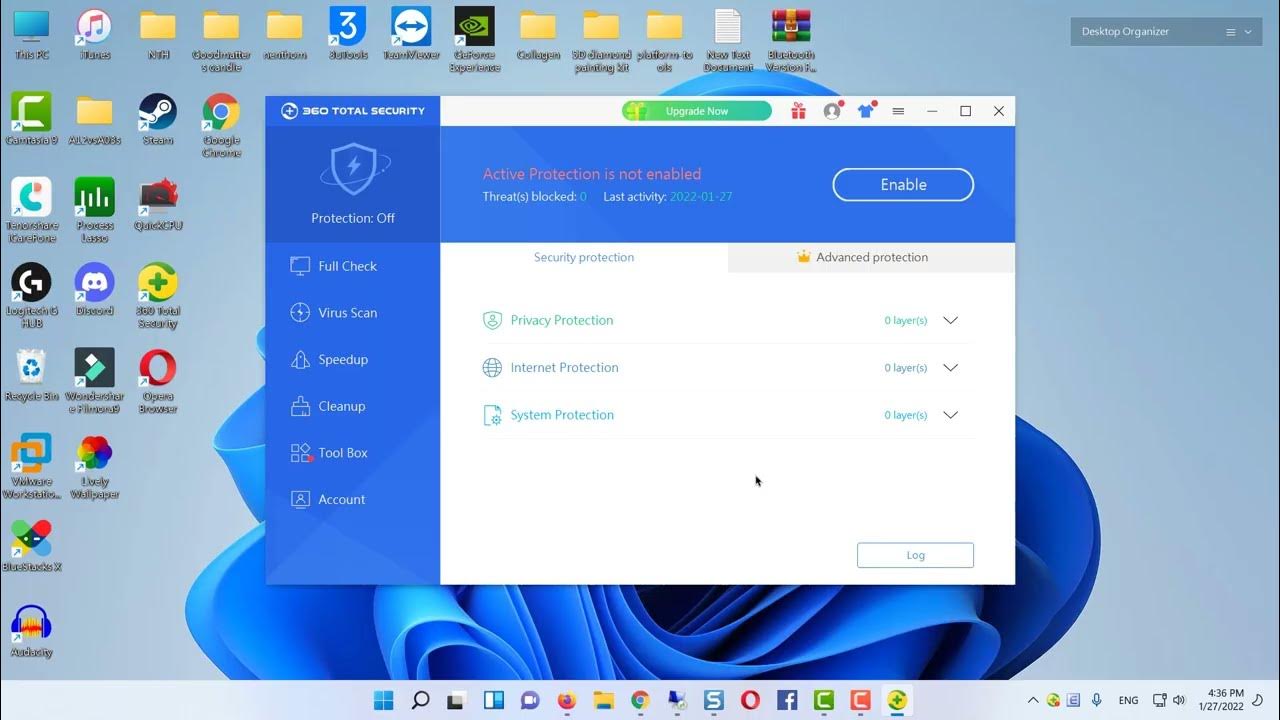Switch to the Advanced protection tab
The image size is (1280, 720).
(871, 257)
